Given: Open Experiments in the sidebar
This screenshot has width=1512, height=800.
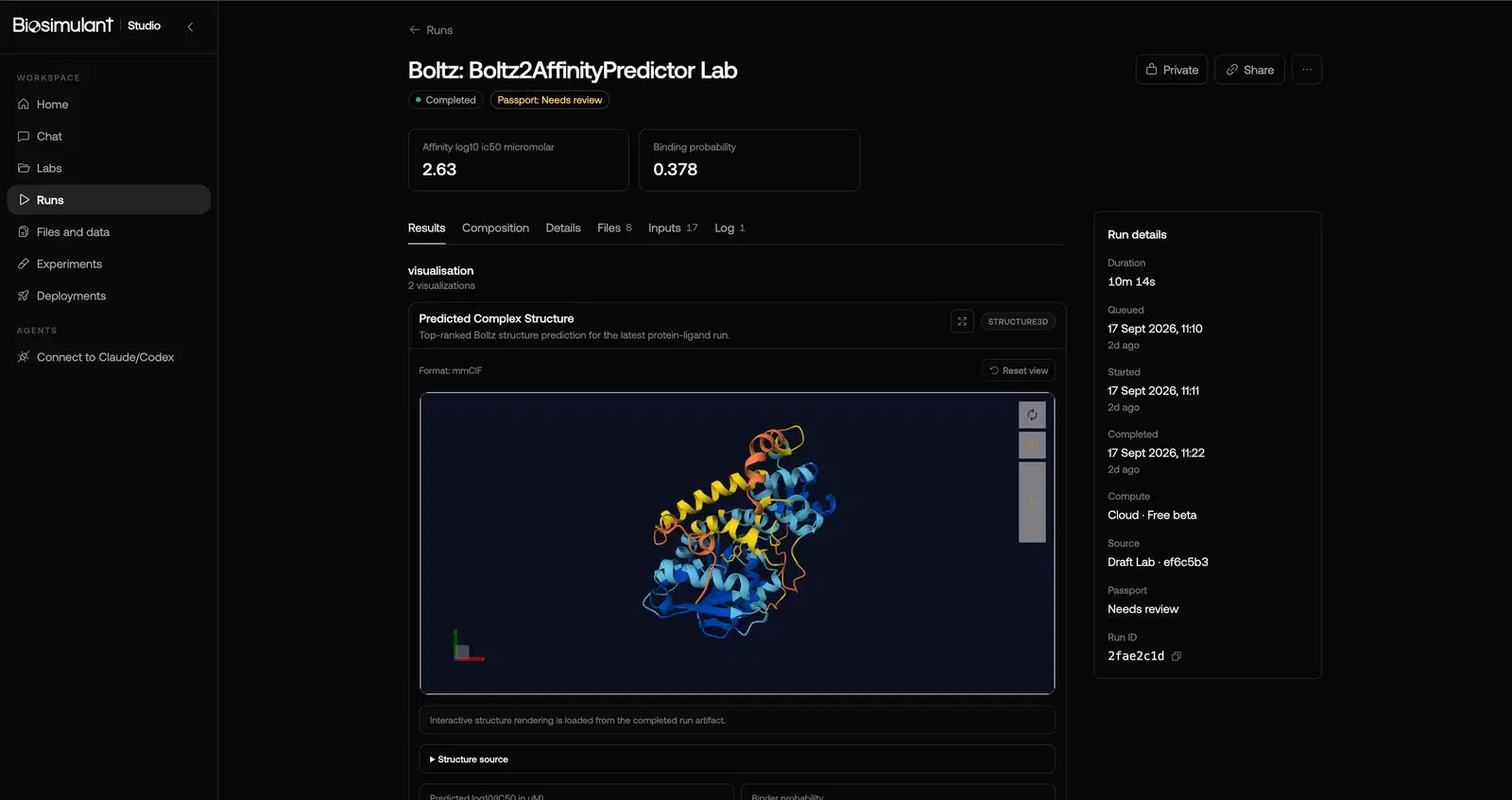Looking at the screenshot, I should click(109, 264).
